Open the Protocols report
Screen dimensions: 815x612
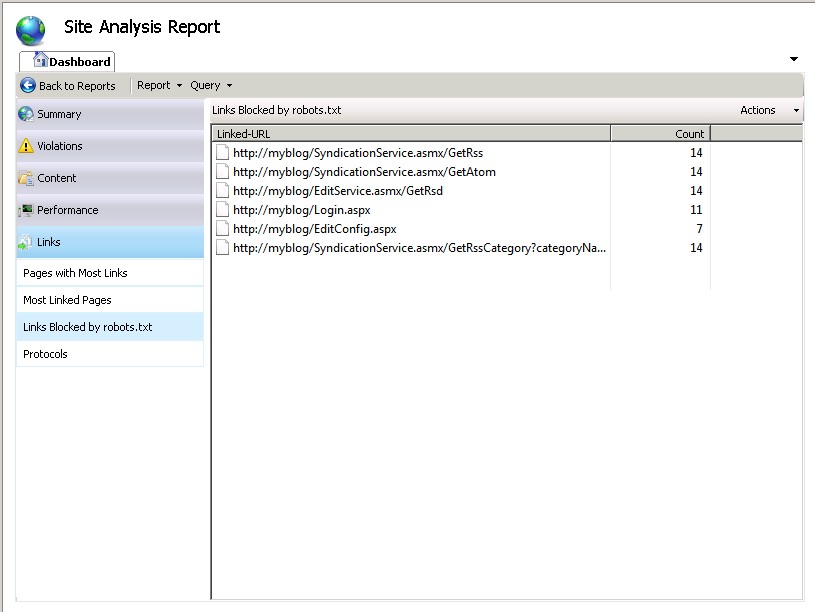[110, 354]
